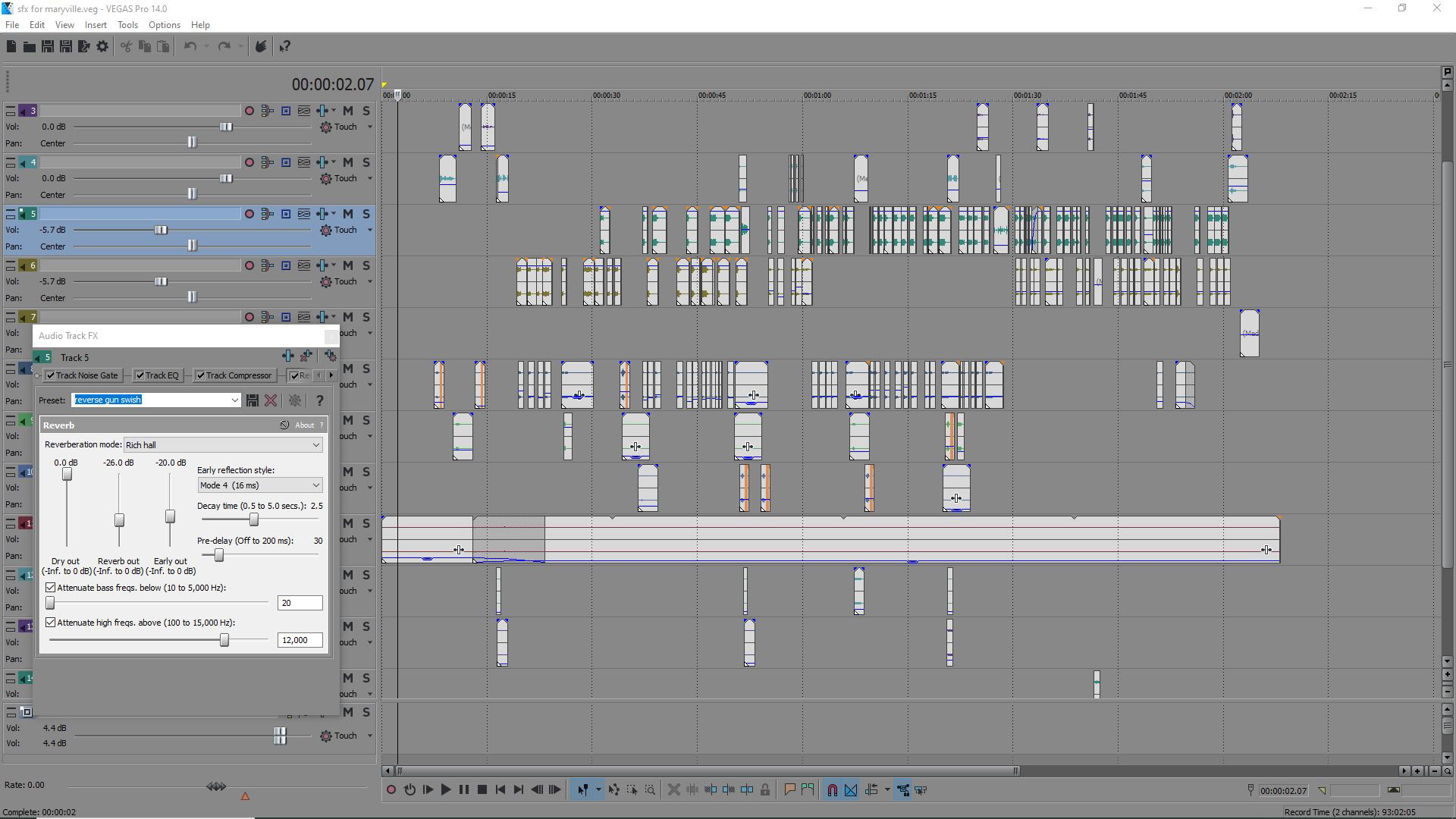1456x819 pixels.
Task: Click the Decay time slider handle
Action: click(x=254, y=519)
